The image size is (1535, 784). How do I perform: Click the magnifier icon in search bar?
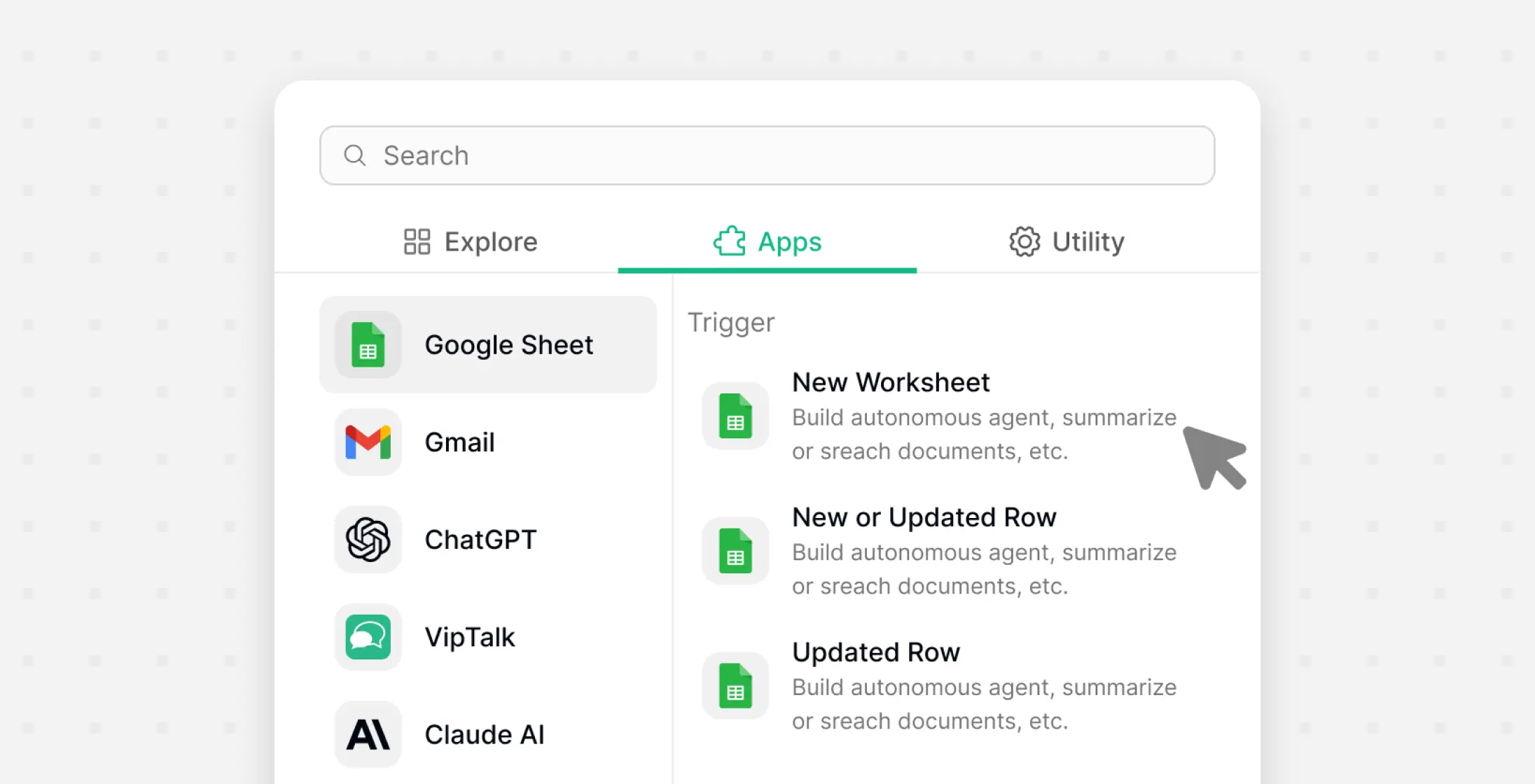tap(355, 155)
